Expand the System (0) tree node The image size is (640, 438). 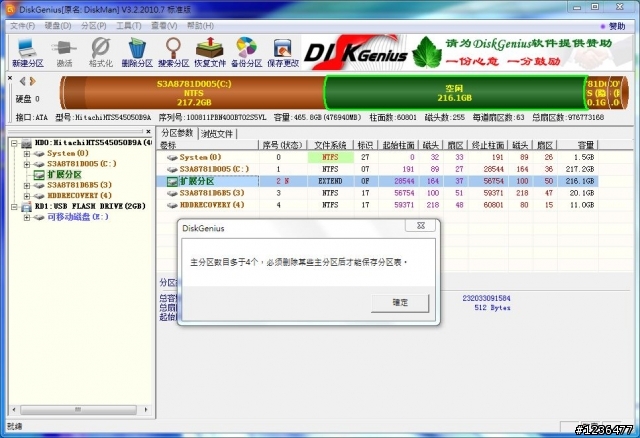27,154
